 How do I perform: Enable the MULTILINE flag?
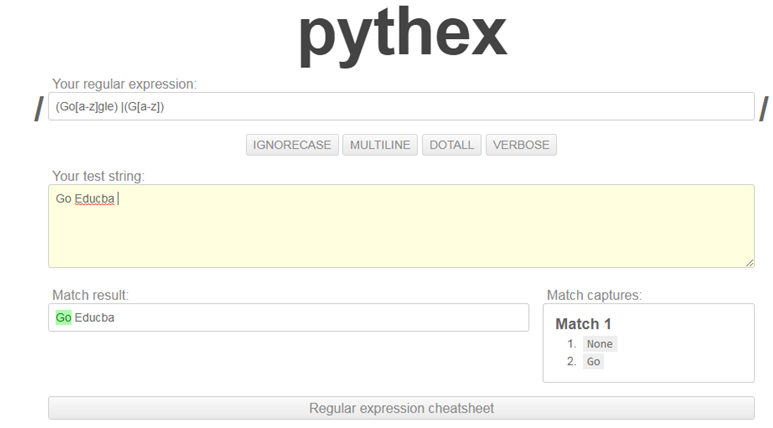(x=380, y=145)
